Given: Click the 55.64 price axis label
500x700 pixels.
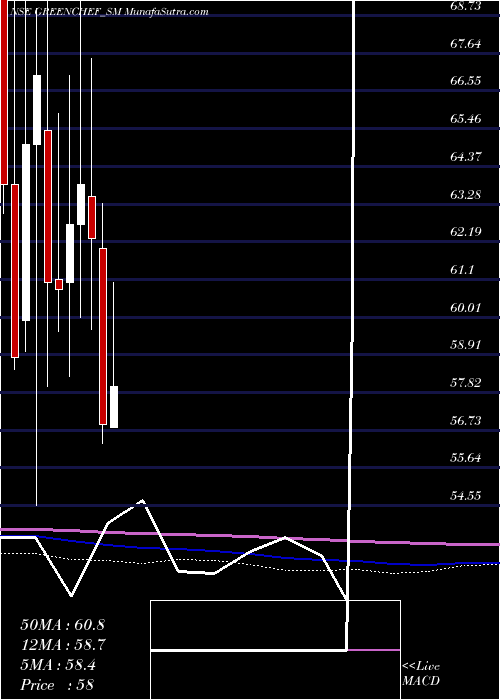Looking at the screenshot, I should pos(466,458).
